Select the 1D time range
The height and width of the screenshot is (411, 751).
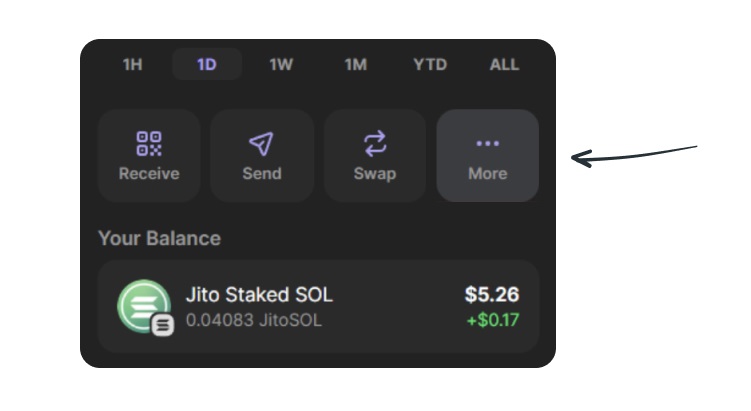click(x=207, y=64)
